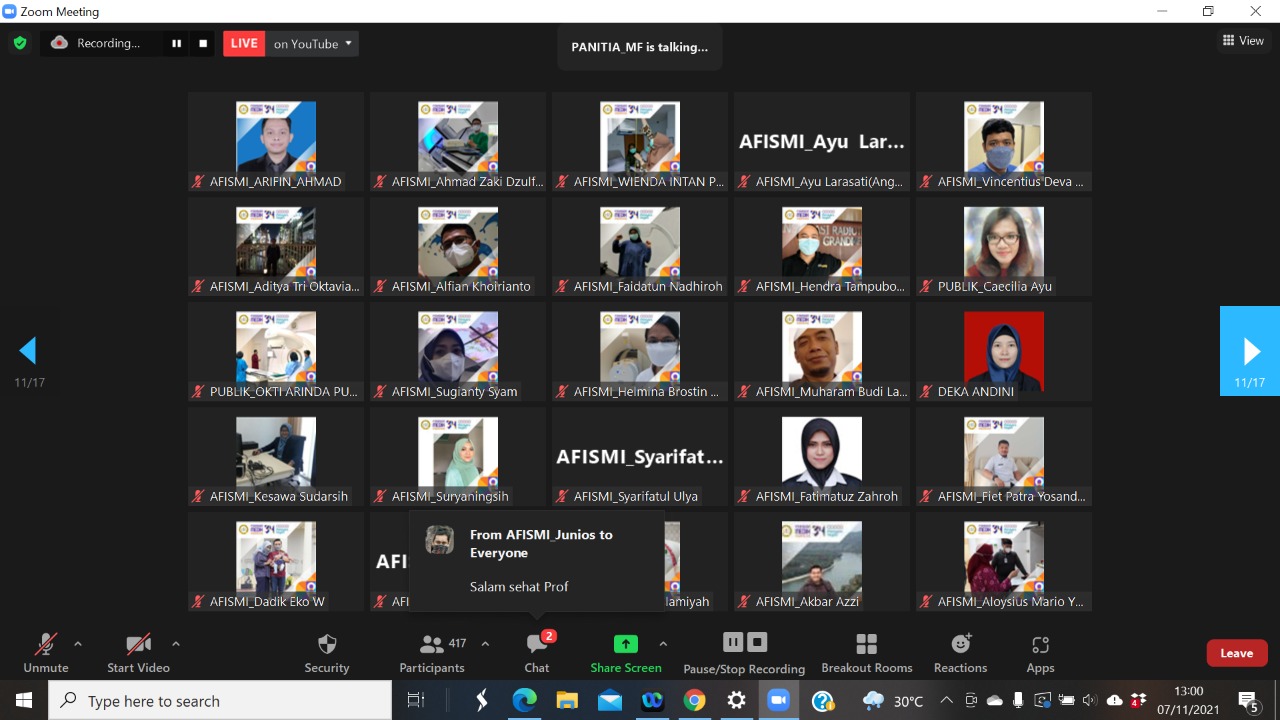Screen dimensions: 1280x720
Task: Open Breakout Rooms
Action: click(866, 653)
